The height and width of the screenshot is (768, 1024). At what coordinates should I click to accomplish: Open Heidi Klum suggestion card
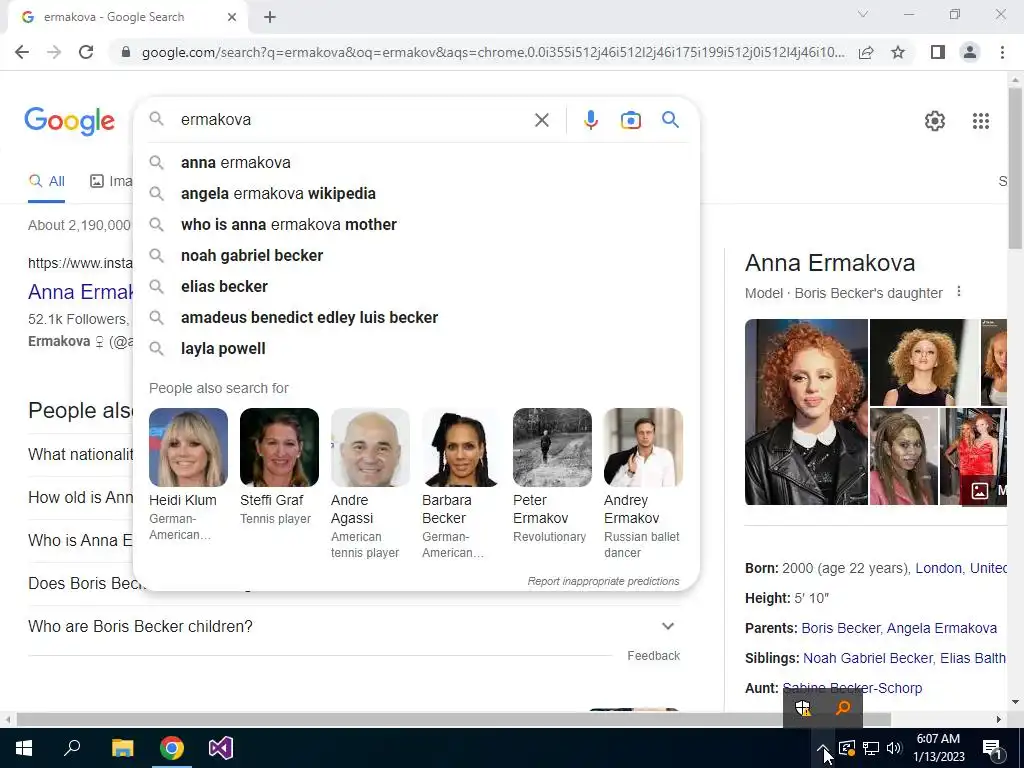click(188, 475)
